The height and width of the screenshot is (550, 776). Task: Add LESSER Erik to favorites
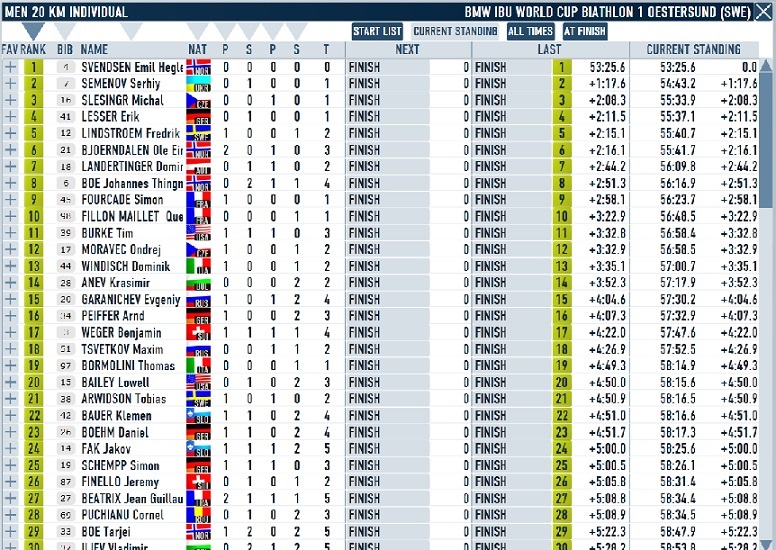[x=10, y=117]
